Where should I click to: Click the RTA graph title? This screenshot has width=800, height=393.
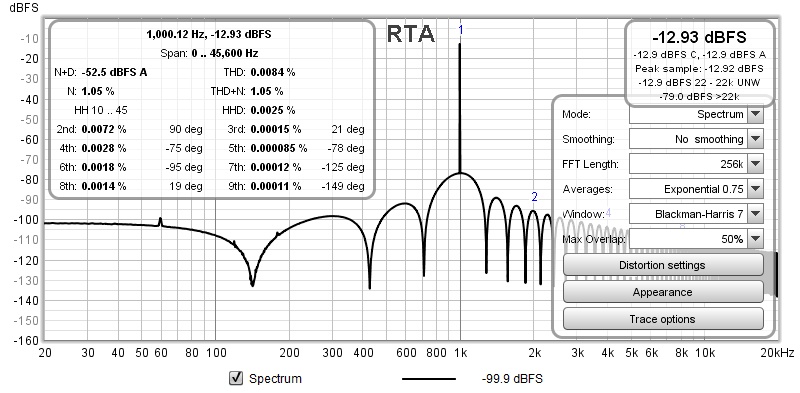pyautogui.click(x=411, y=35)
